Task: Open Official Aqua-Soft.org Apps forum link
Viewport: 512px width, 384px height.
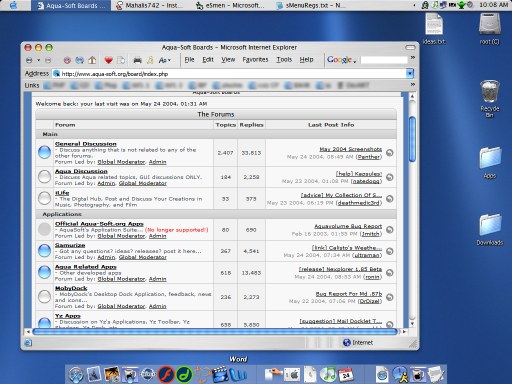Action: click(x=99, y=224)
